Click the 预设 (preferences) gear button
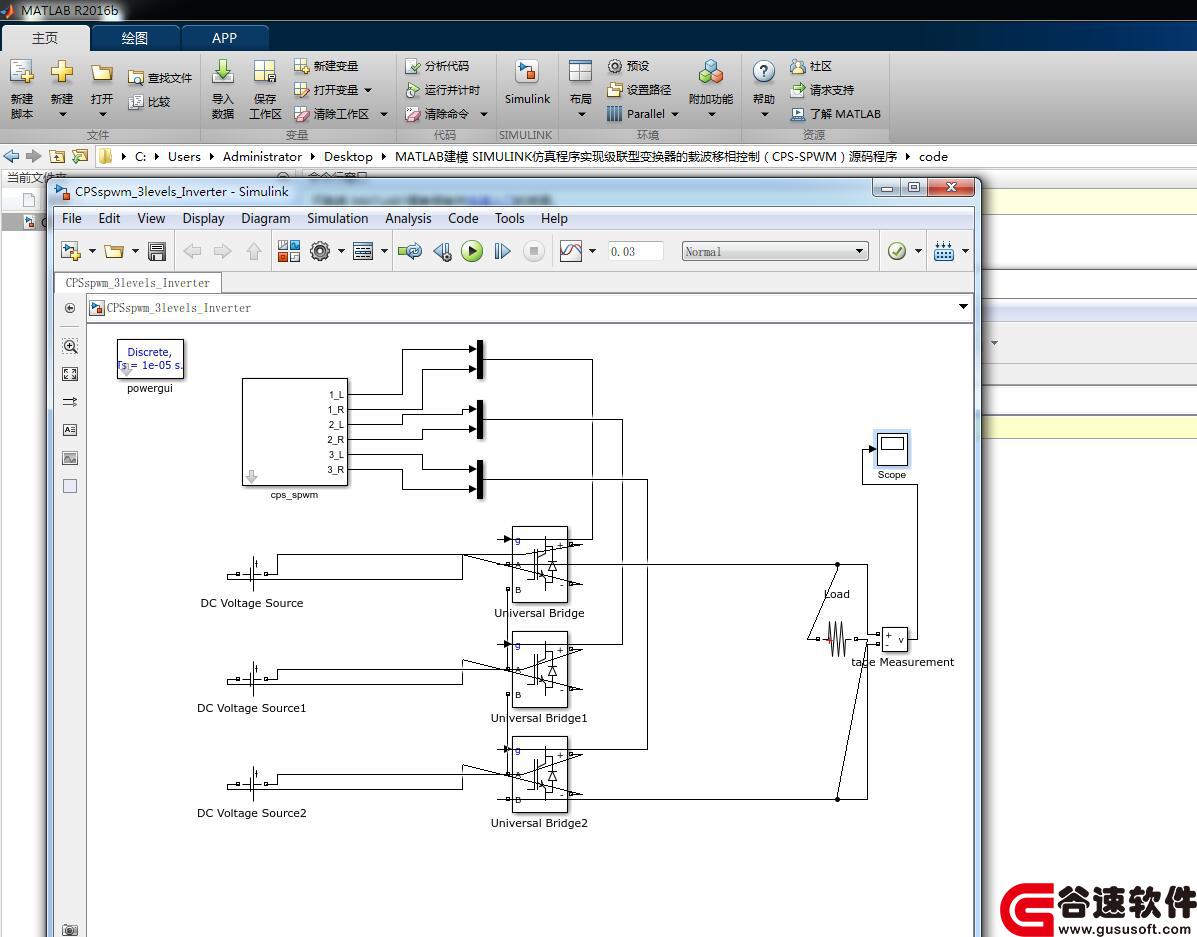This screenshot has width=1197, height=937. pyautogui.click(x=628, y=66)
